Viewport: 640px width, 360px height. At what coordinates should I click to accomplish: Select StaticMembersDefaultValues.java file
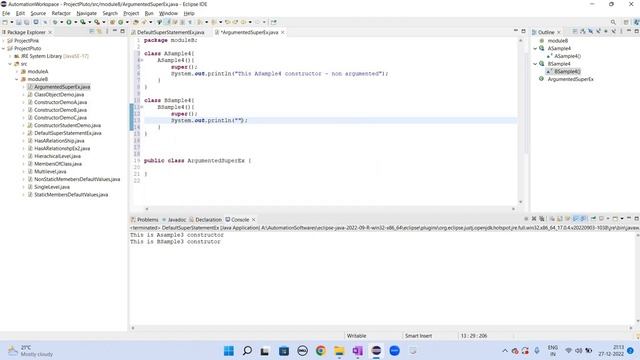coord(71,195)
